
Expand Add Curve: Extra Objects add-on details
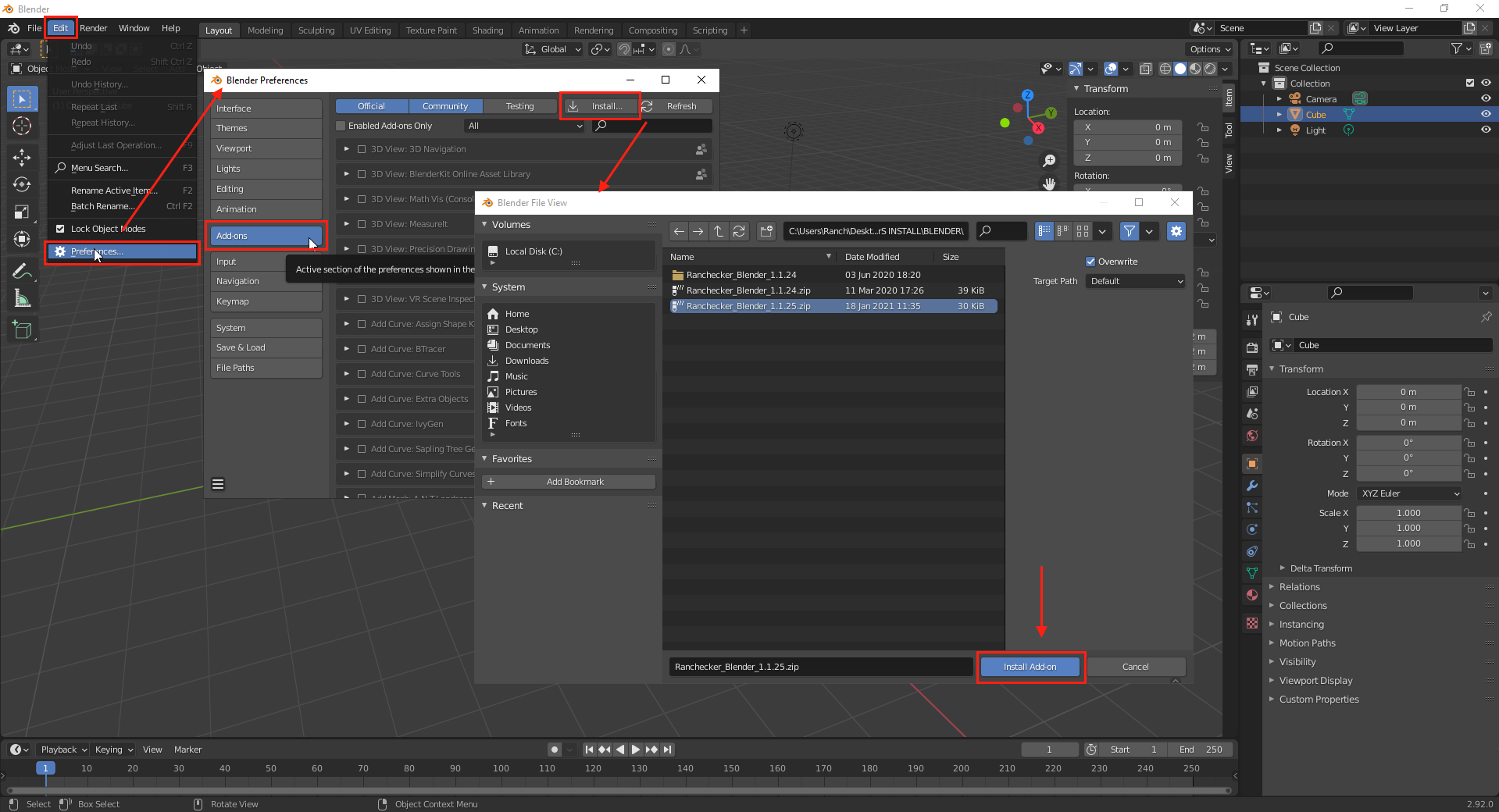(347, 399)
